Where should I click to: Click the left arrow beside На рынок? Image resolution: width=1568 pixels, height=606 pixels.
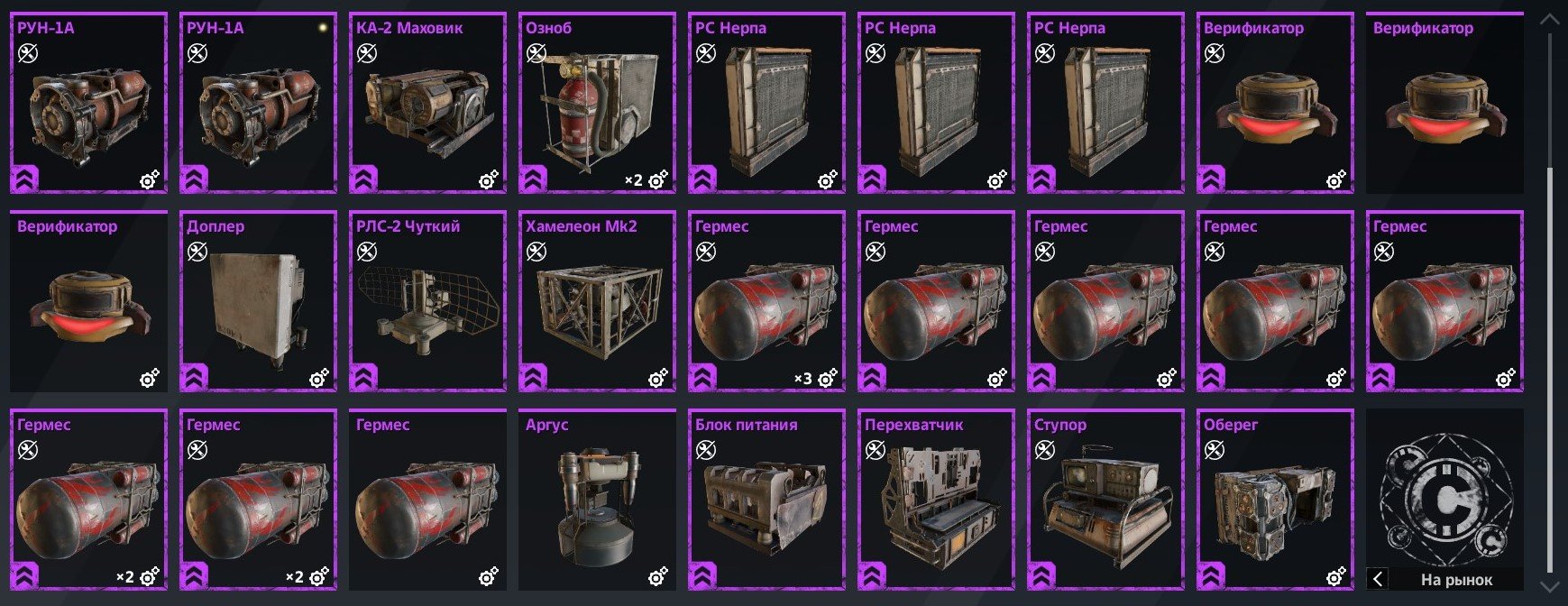pyautogui.click(x=1377, y=579)
